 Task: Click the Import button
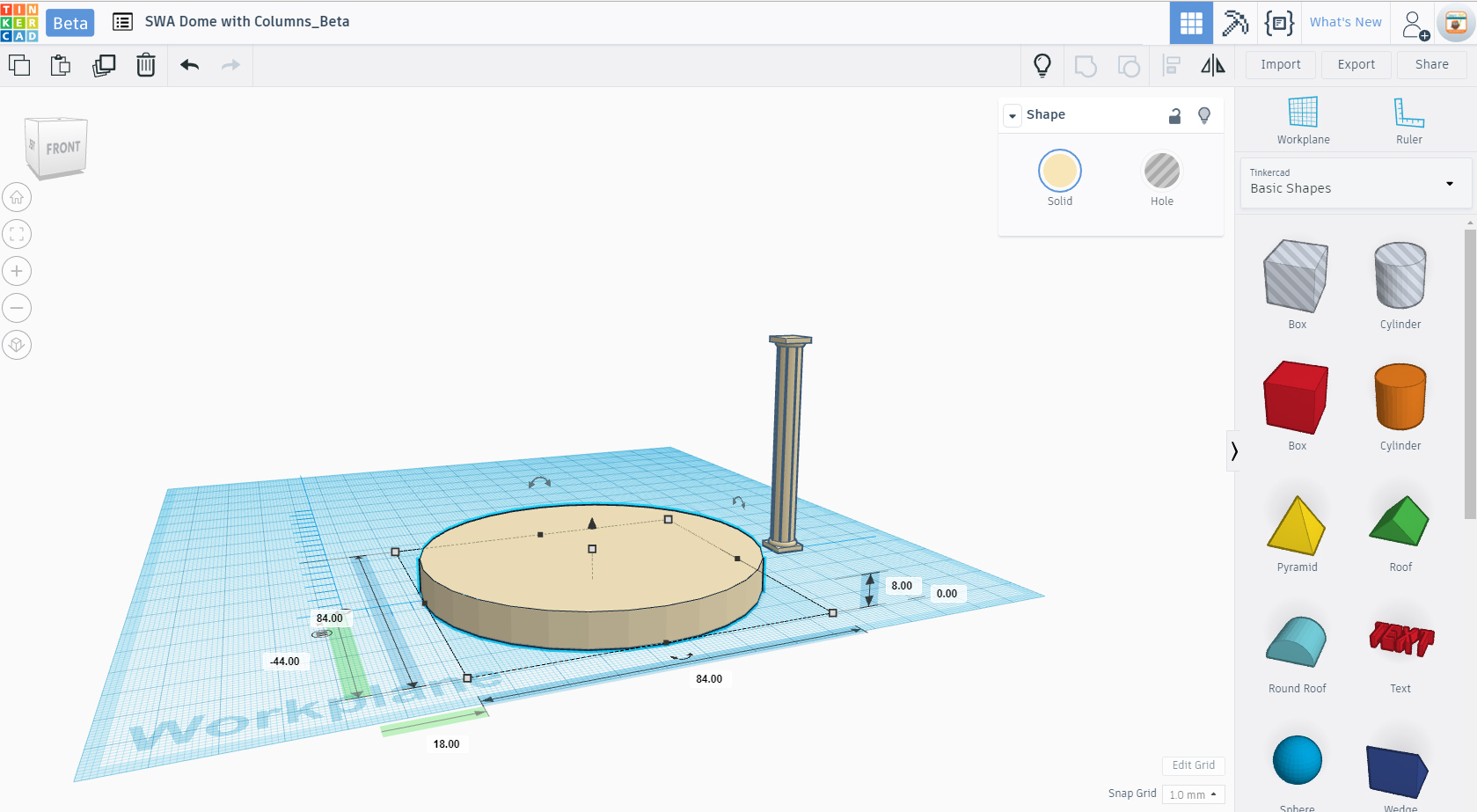(x=1280, y=64)
